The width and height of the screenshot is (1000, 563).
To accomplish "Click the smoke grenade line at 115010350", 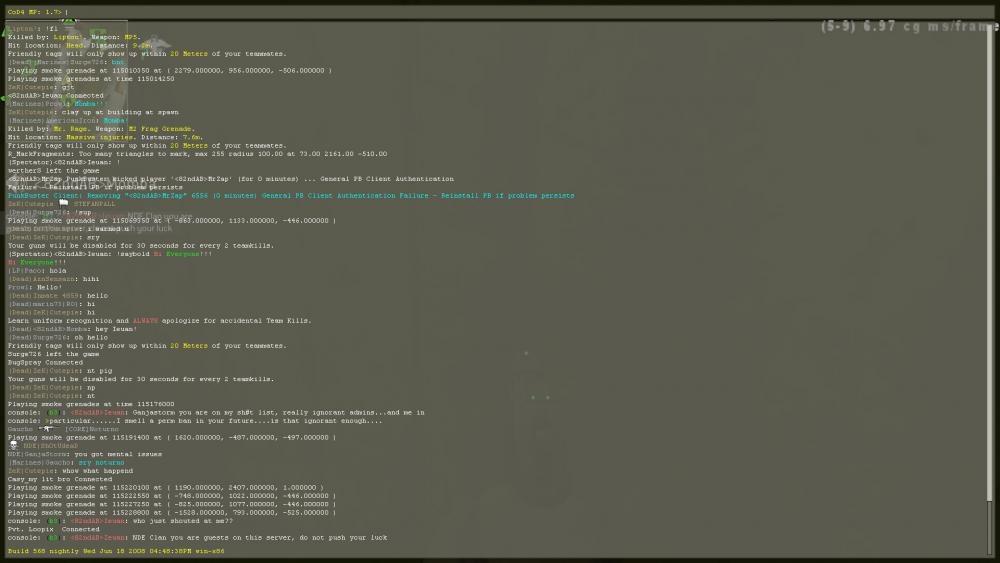I will pos(170,71).
